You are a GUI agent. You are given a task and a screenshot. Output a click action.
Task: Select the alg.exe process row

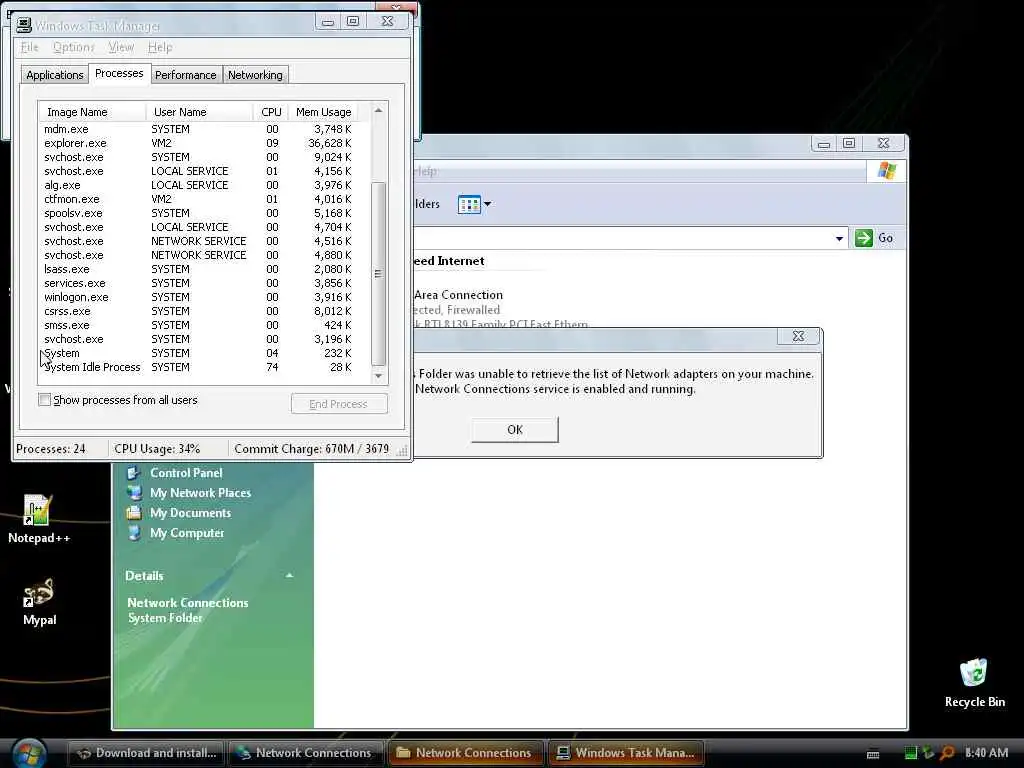(199, 185)
